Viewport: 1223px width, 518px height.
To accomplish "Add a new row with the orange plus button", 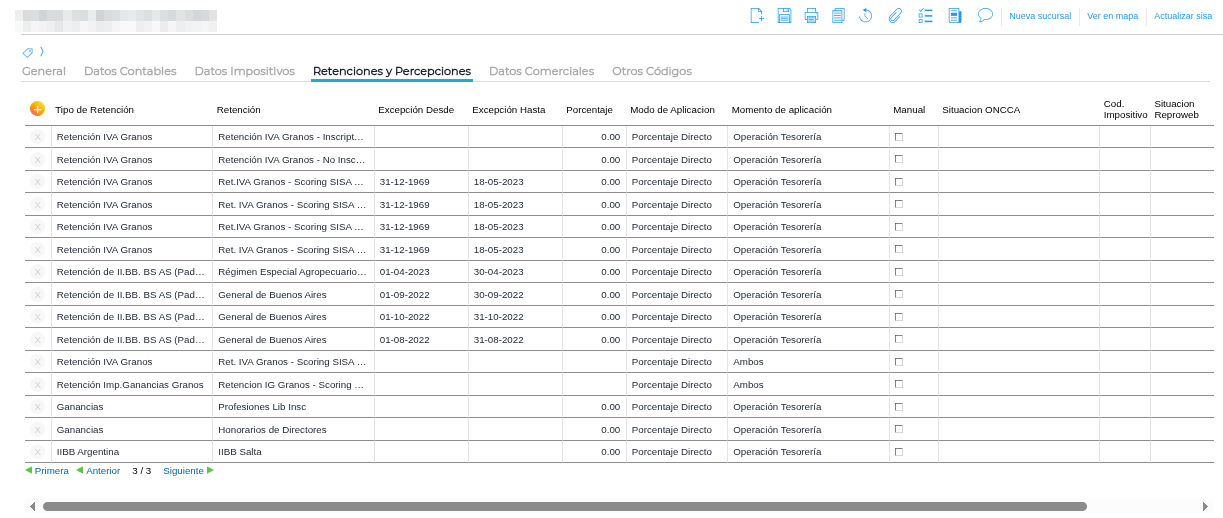I will coord(37,109).
